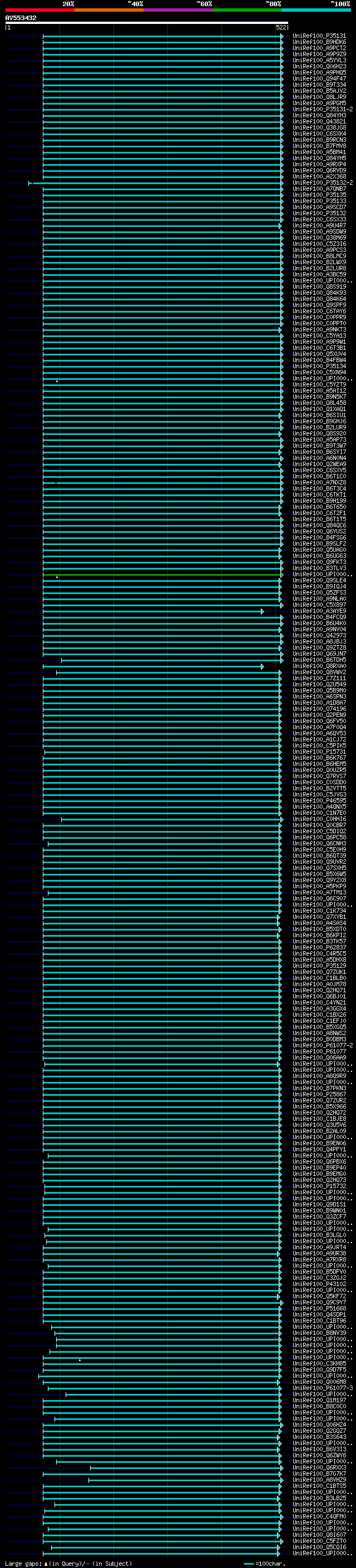356x1568 pixels.
Task: Select hit UniRef100_O74196
Action: [319, 709]
